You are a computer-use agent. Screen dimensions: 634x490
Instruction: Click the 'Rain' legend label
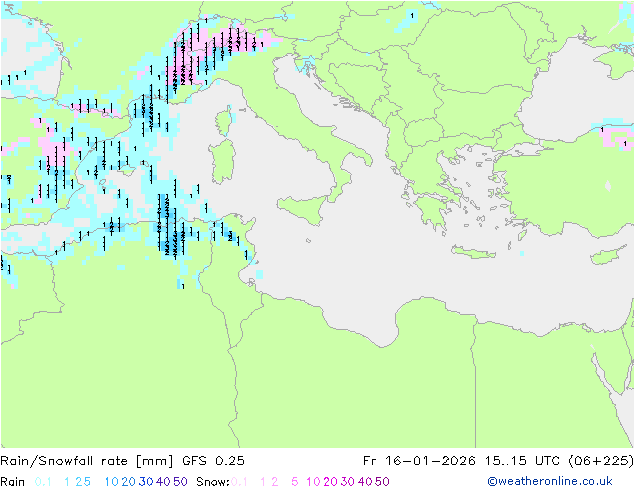(13, 482)
